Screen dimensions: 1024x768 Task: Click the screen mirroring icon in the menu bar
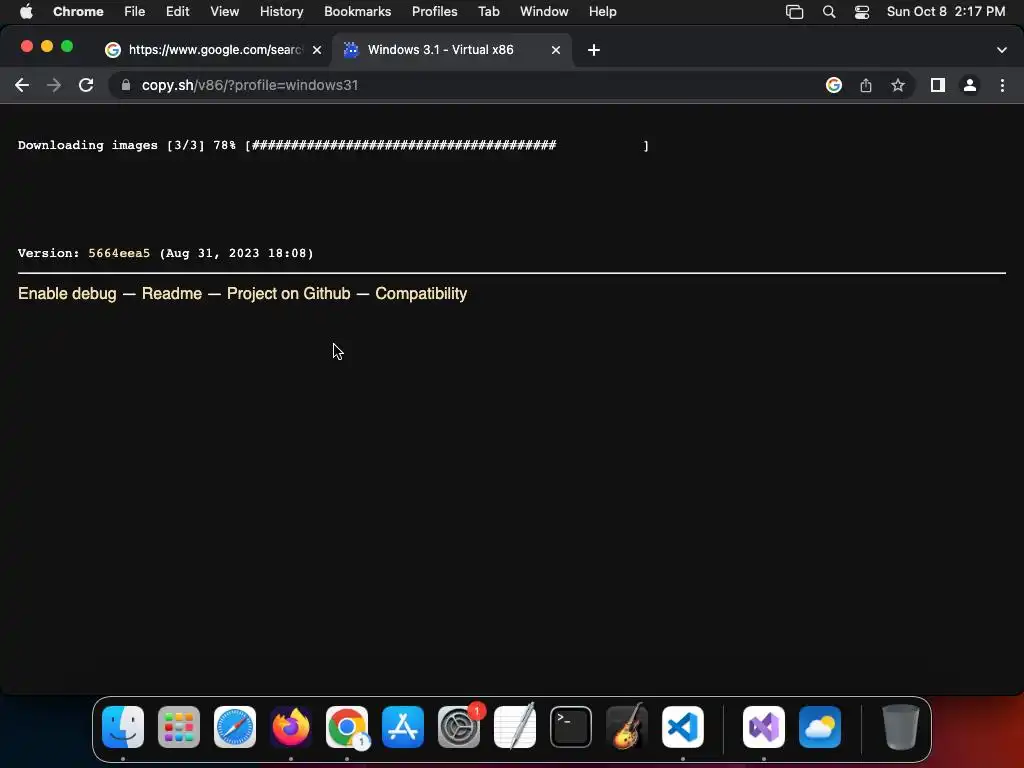click(794, 12)
